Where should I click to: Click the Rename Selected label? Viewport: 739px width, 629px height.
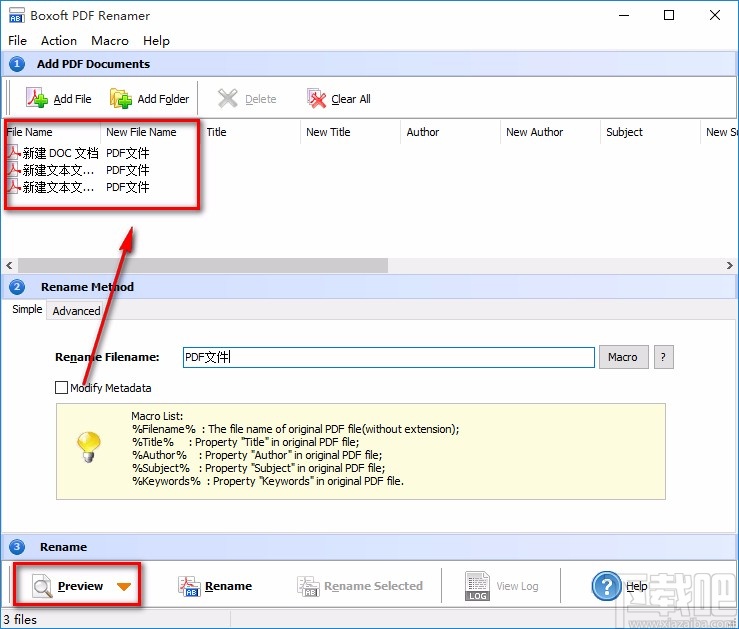(373, 586)
